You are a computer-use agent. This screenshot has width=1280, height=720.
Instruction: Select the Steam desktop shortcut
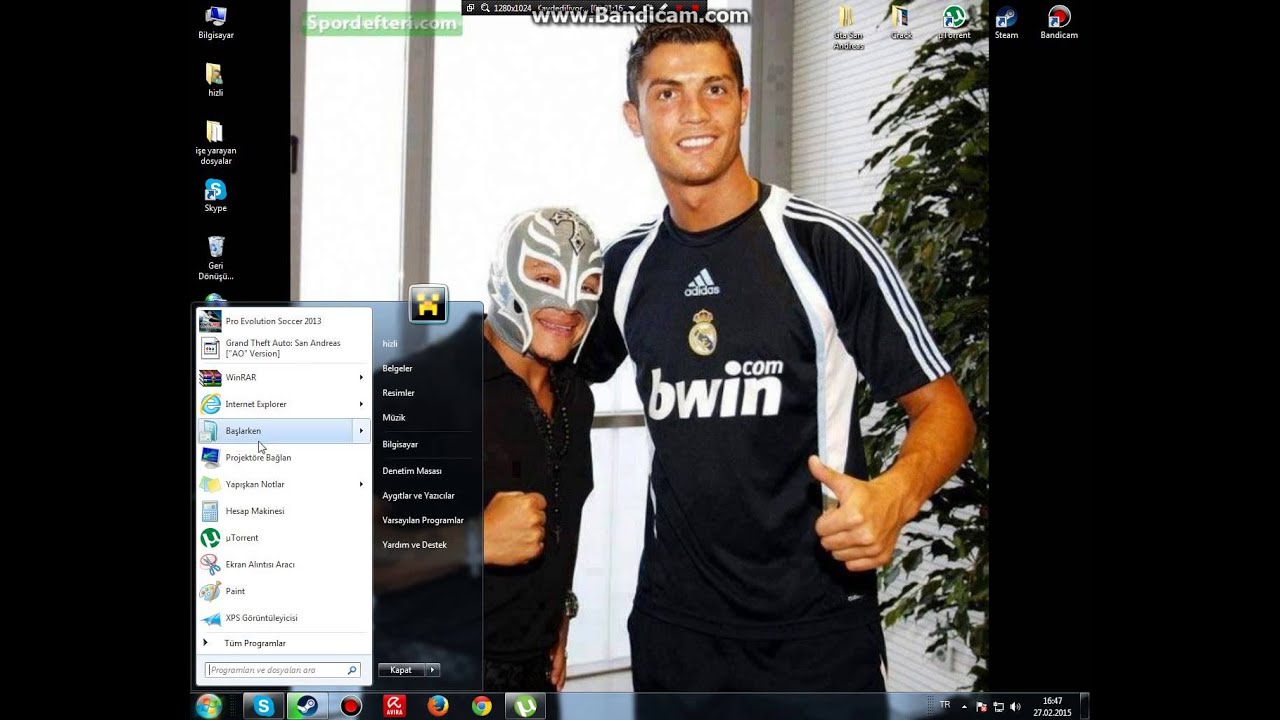pos(1006,23)
